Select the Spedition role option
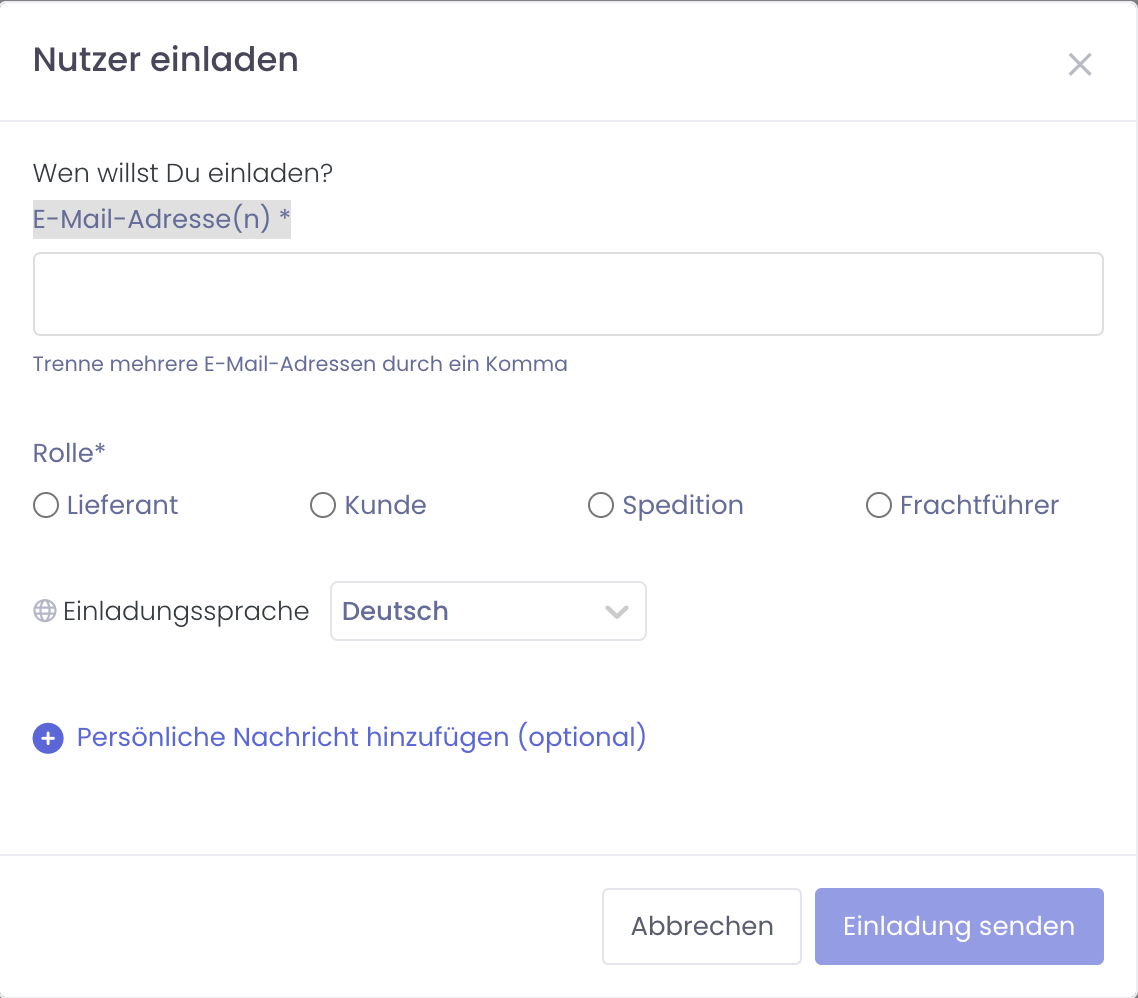 point(600,506)
